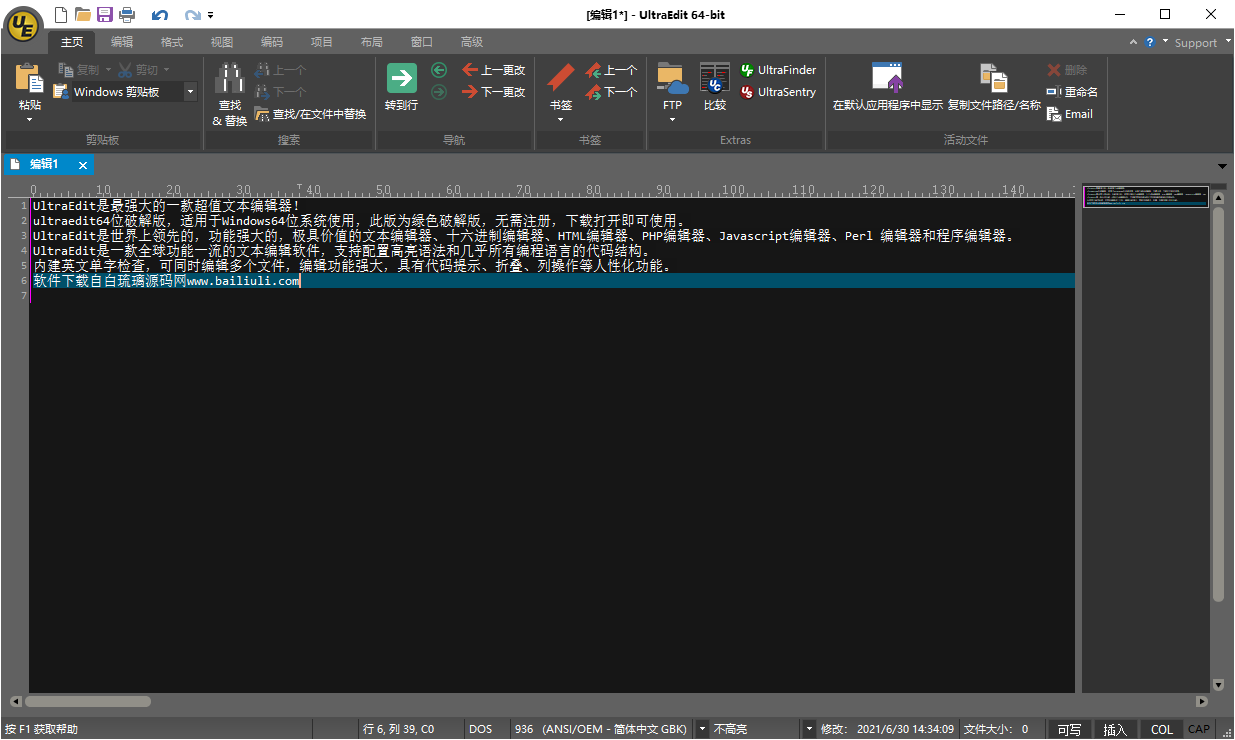Copy file path/name 复制文件路径/名称

pos(994,87)
